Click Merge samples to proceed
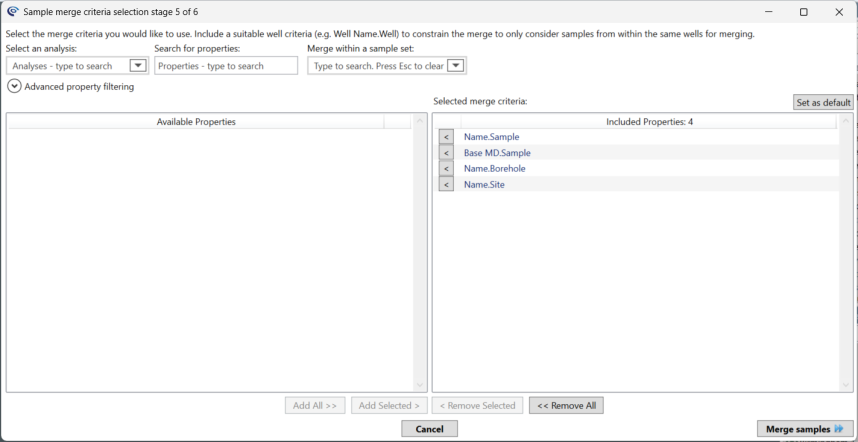This screenshot has width=858, height=442. [805, 429]
